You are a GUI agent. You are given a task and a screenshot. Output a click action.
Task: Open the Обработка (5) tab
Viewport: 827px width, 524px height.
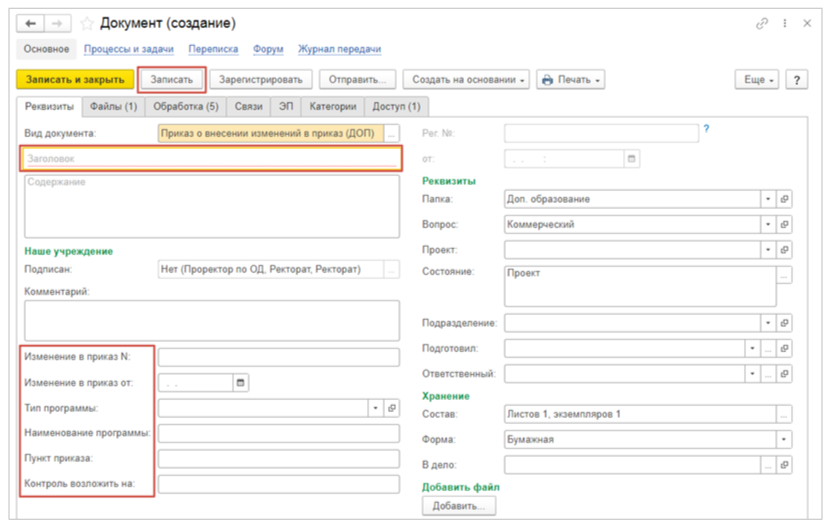(185, 106)
